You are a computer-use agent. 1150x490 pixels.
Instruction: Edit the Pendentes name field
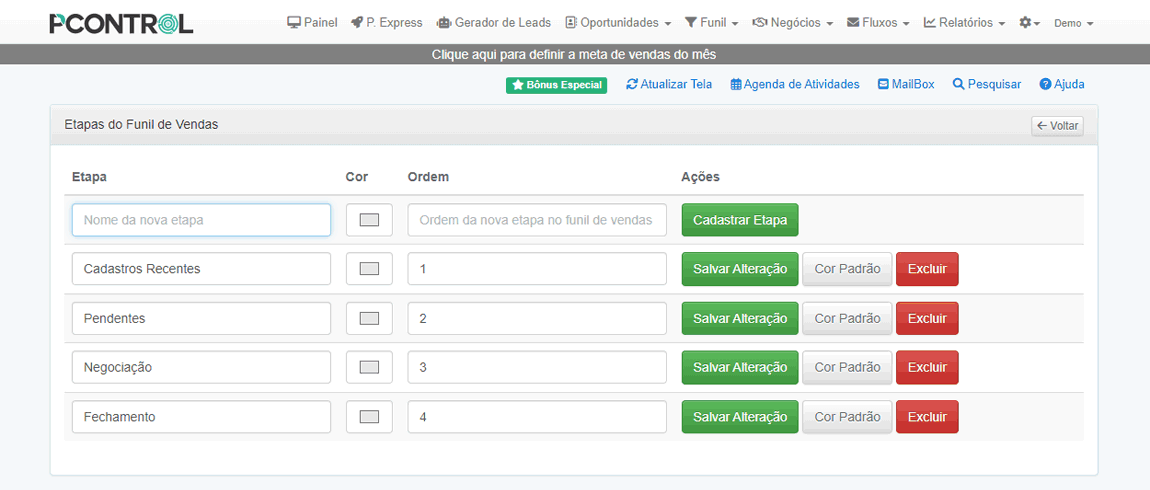201,318
